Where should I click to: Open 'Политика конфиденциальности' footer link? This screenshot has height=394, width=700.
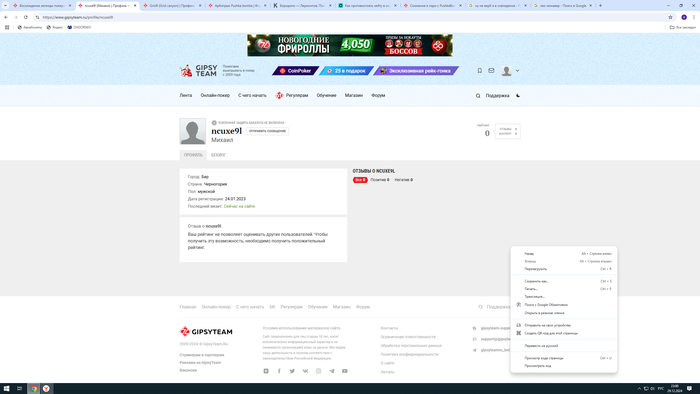click(x=409, y=354)
